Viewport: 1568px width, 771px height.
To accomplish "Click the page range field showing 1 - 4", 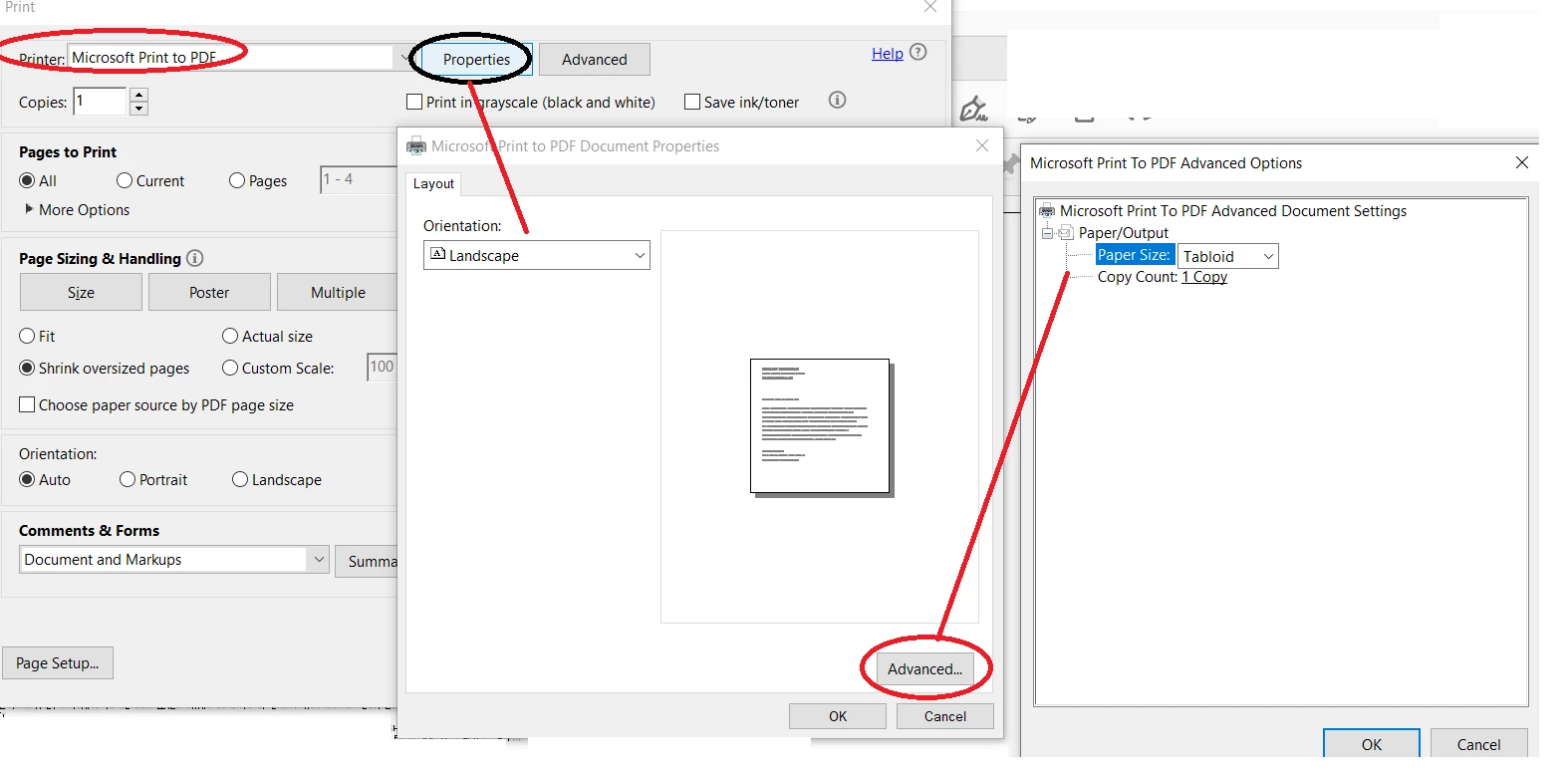I will [359, 179].
